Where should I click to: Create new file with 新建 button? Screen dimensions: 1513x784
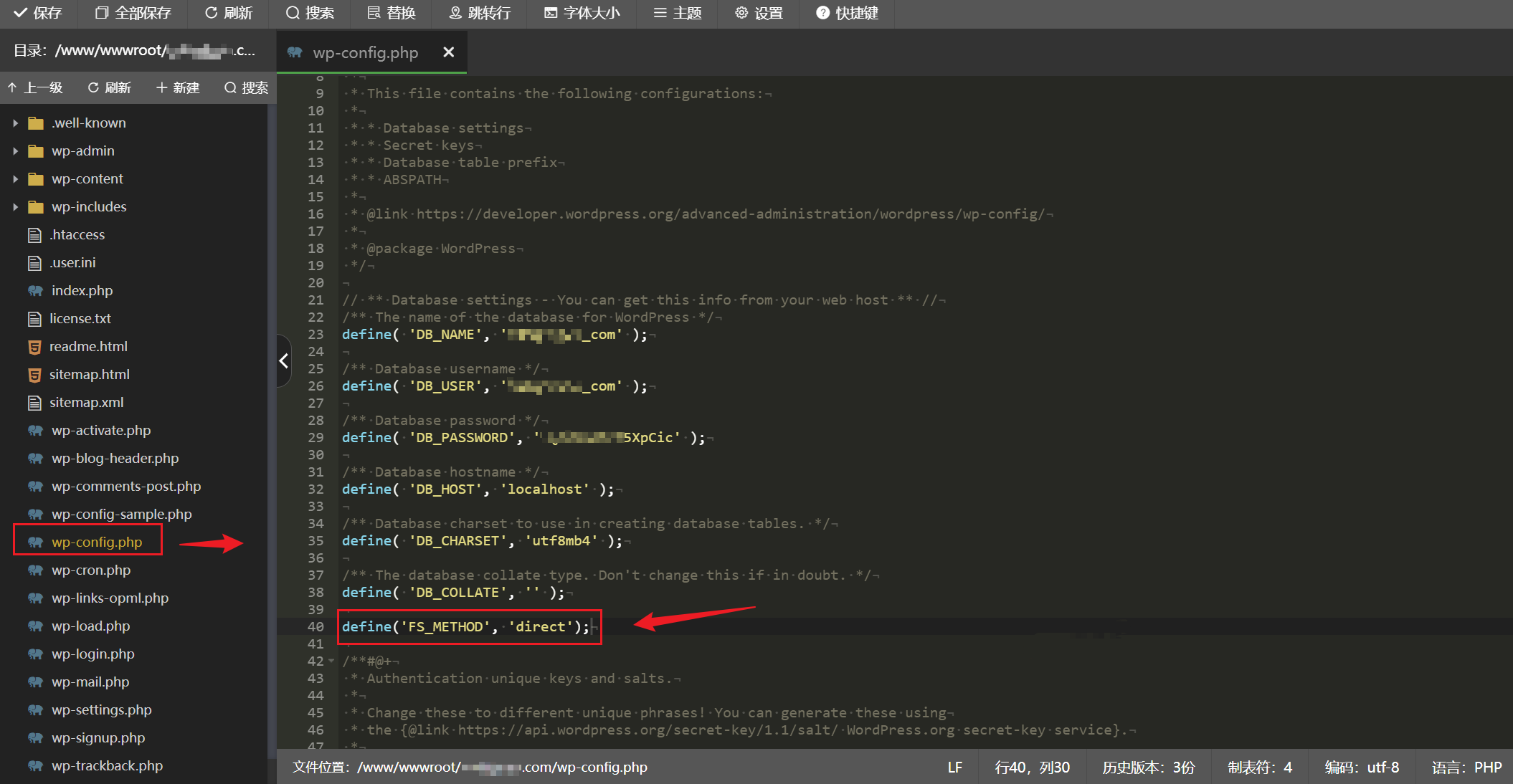click(178, 87)
